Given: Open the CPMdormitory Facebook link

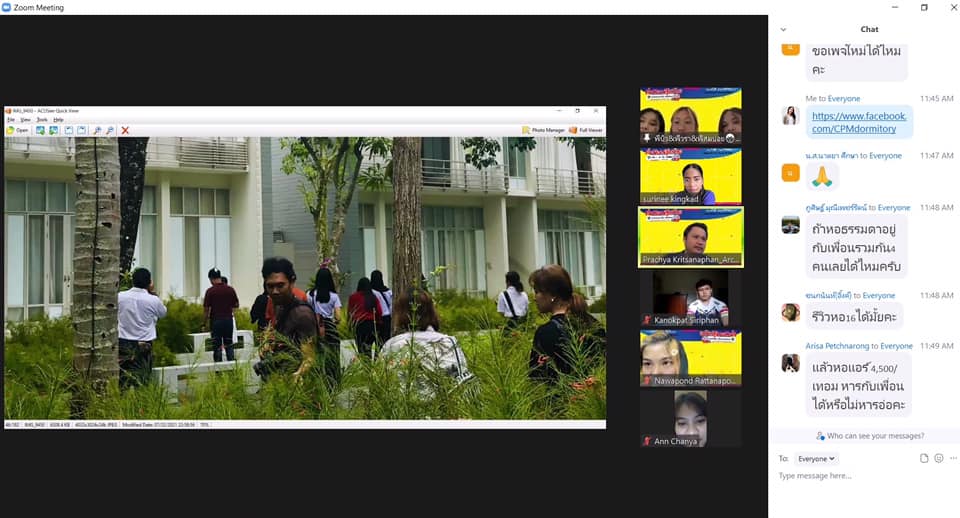Looking at the screenshot, I should pos(859,122).
